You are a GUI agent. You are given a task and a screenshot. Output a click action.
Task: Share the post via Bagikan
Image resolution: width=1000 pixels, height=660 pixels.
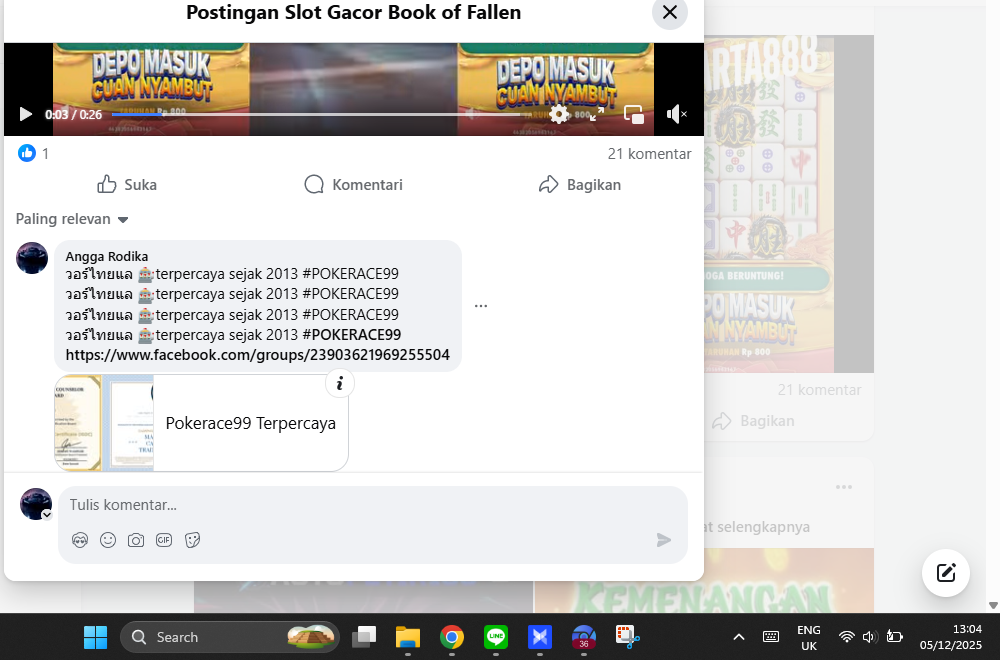[580, 184]
